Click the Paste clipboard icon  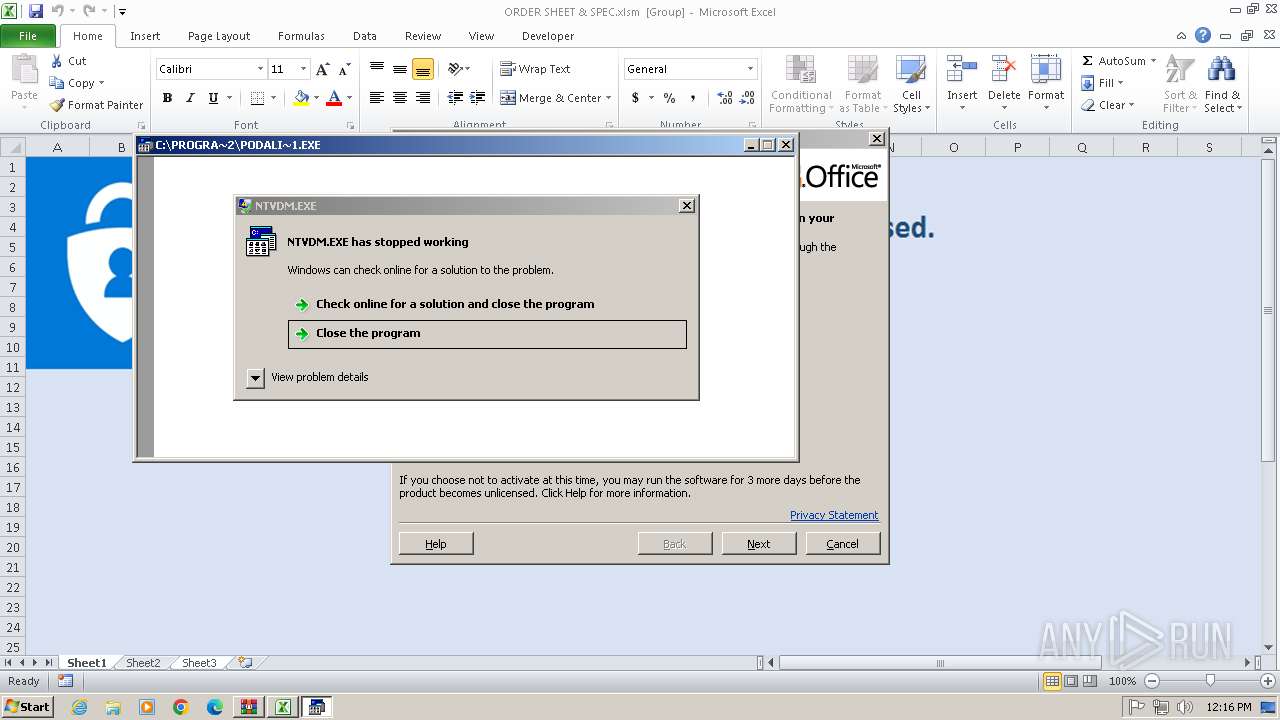[24, 70]
